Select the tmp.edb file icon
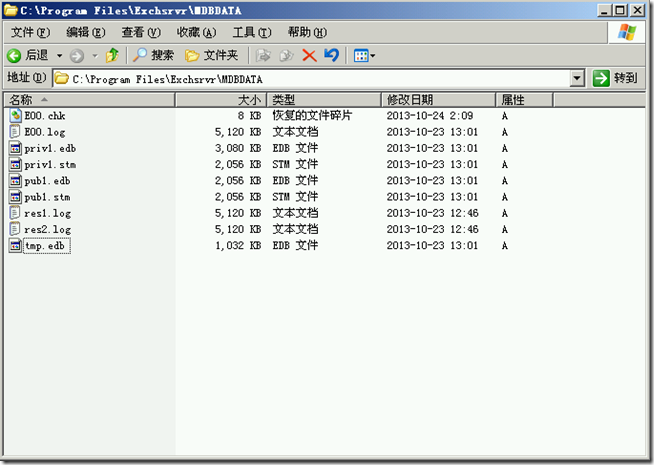This screenshot has height=465, width=654. pos(15,246)
